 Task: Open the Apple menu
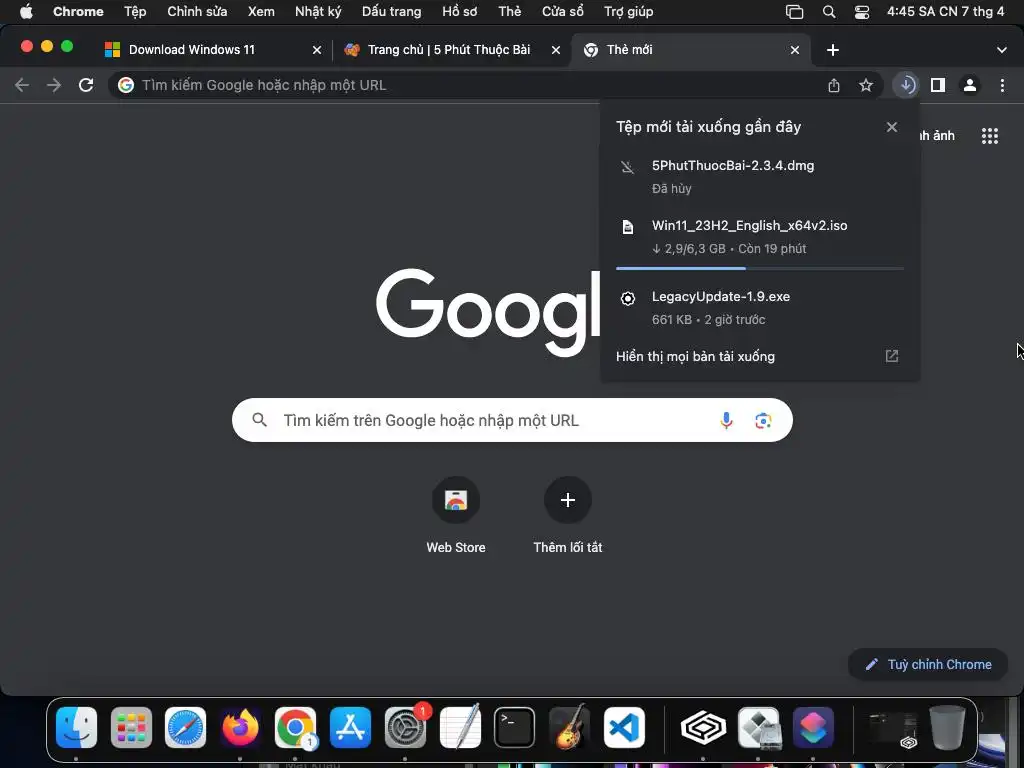26,11
